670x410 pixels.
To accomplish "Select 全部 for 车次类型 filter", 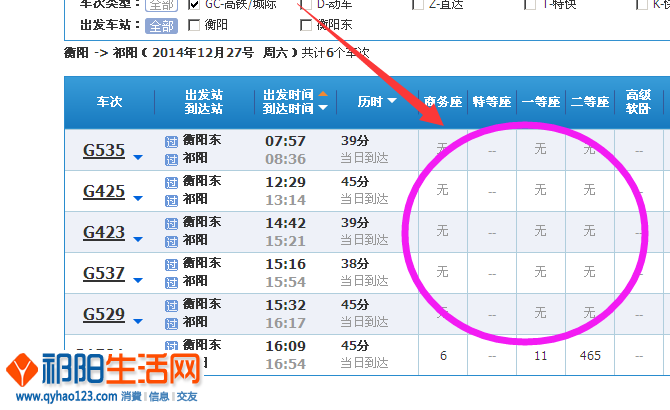I will click(161, 5).
